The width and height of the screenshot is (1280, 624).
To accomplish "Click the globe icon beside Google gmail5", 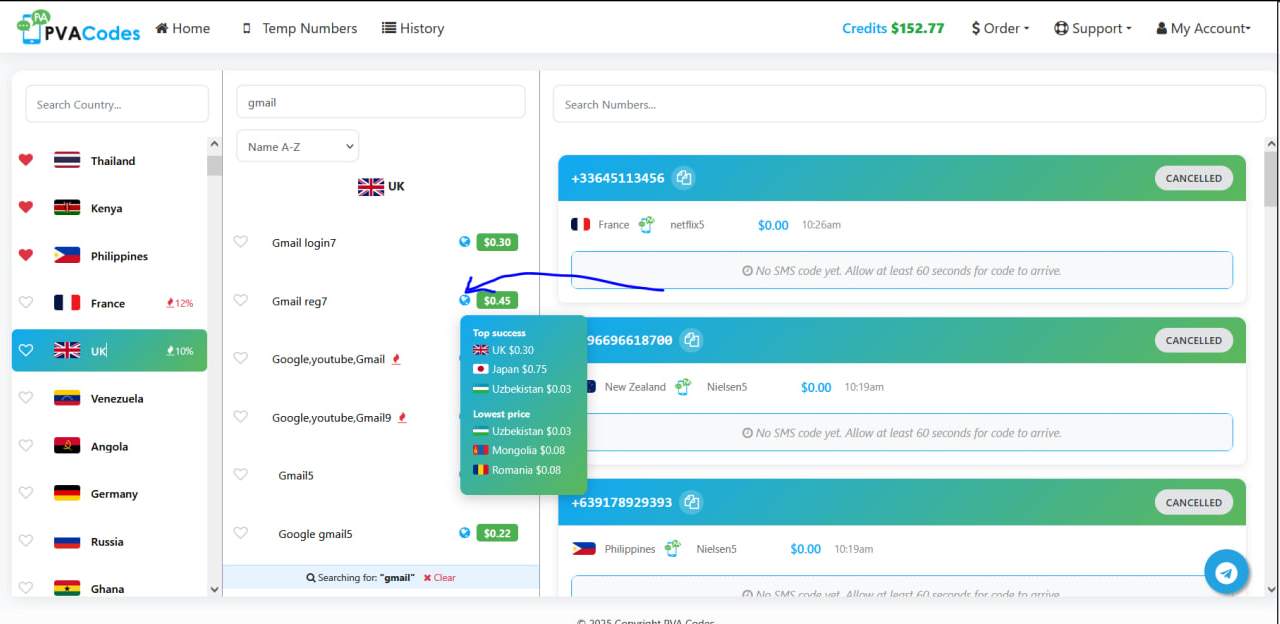I will pos(464,533).
